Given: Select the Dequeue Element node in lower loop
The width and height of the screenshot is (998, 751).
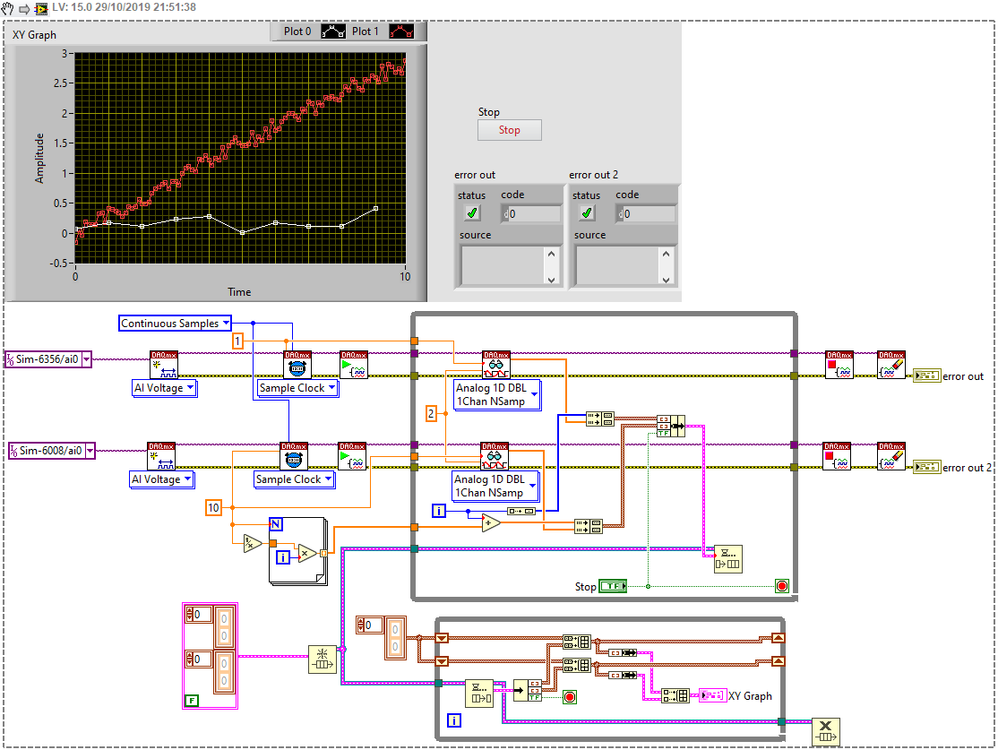Looking at the screenshot, I should click(x=479, y=693).
